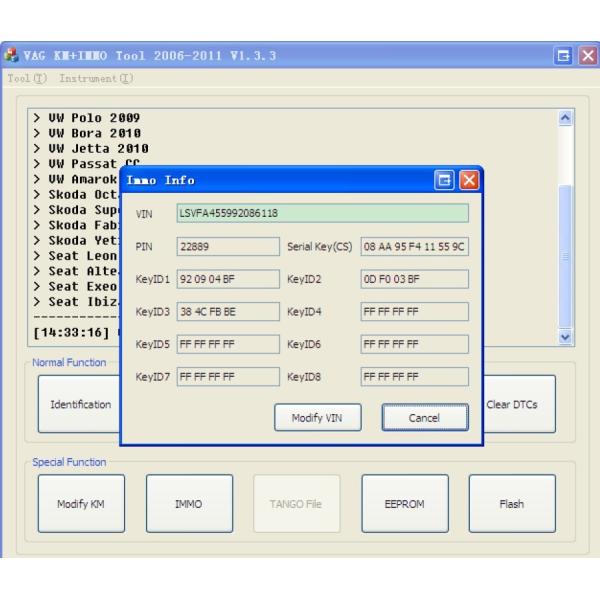
Task: Select the KeyID3 field
Action: point(228,311)
